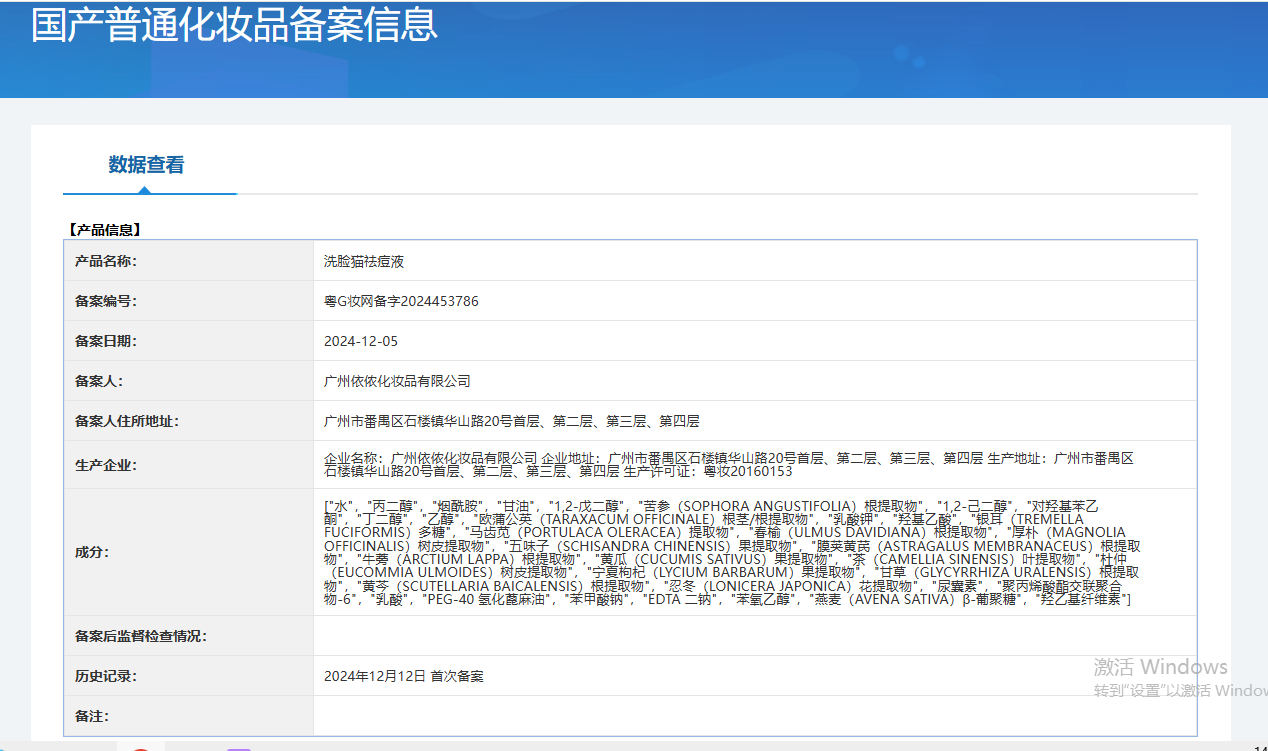Switch to the 数据查看 tab
This screenshot has width=1268, height=751.
[x=146, y=165]
